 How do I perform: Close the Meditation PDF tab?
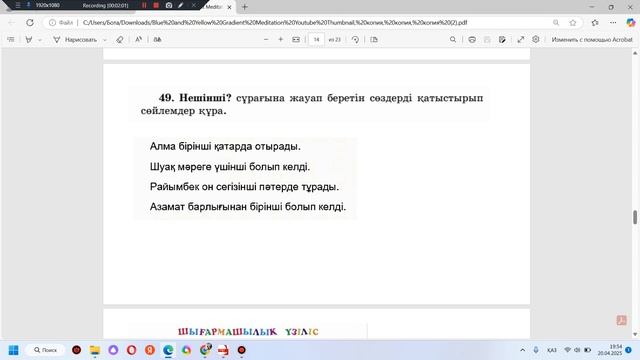[x=229, y=7]
